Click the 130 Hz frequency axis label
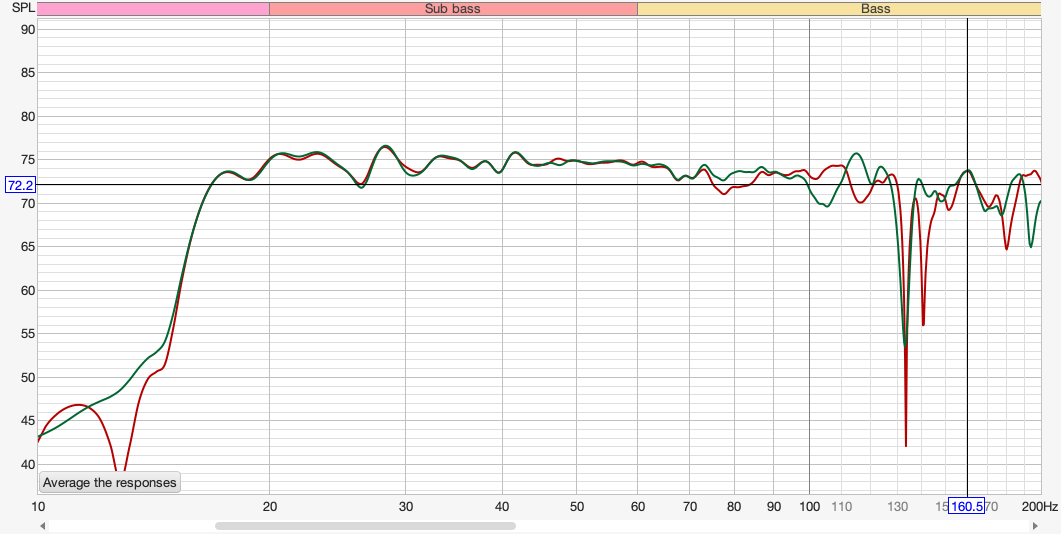Image resolution: width=1061 pixels, height=534 pixels. pos(897,506)
